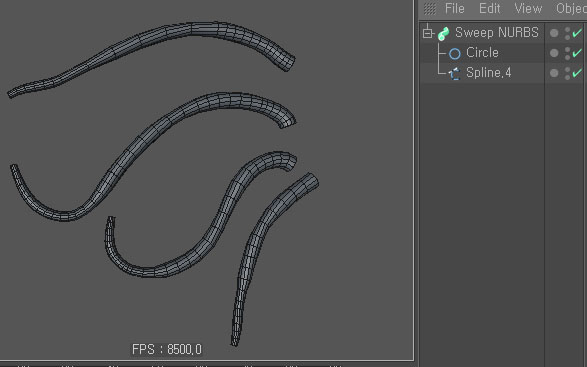Open the Edit menu in Object Manager
The height and width of the screenshot is (367, 587).
point(490,8)
